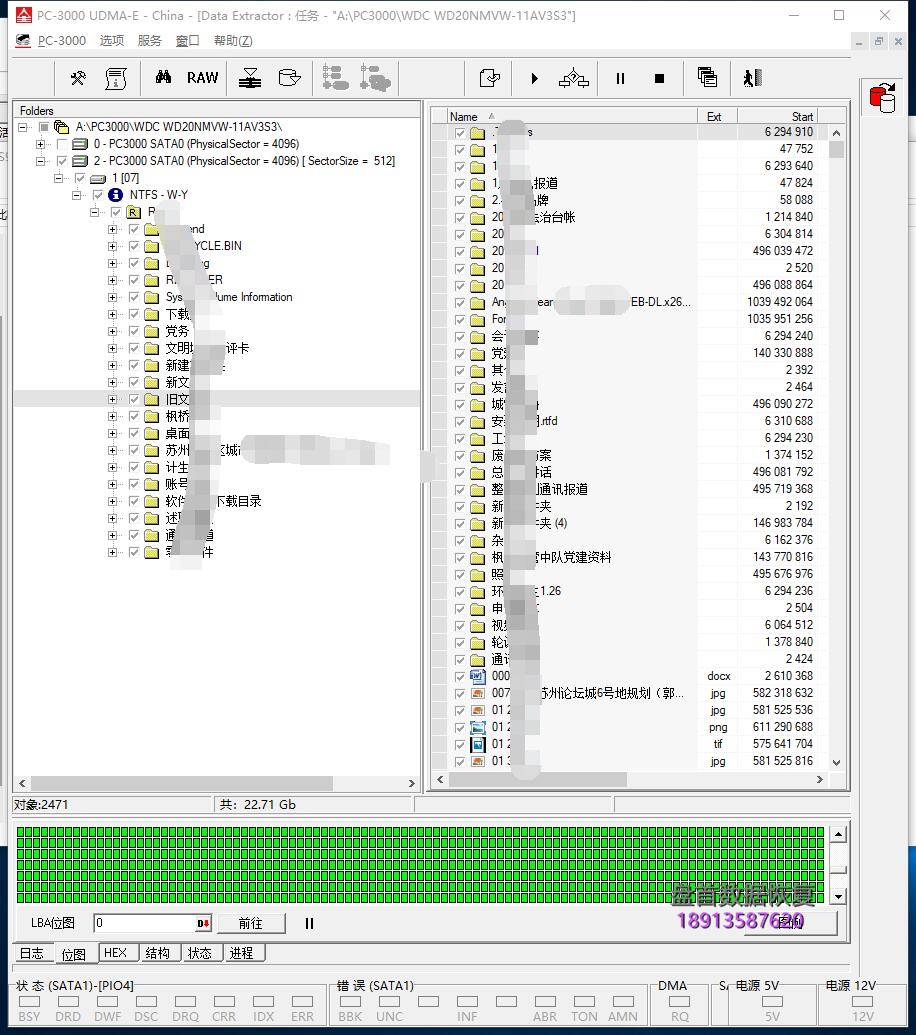Switch to the HEX tab
The height and width of the screenshot is (1035, 916).
point(115,953)
